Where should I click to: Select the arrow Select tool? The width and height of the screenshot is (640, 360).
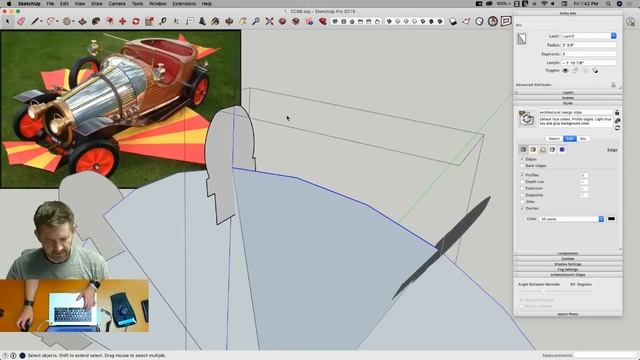pos(7,21)
